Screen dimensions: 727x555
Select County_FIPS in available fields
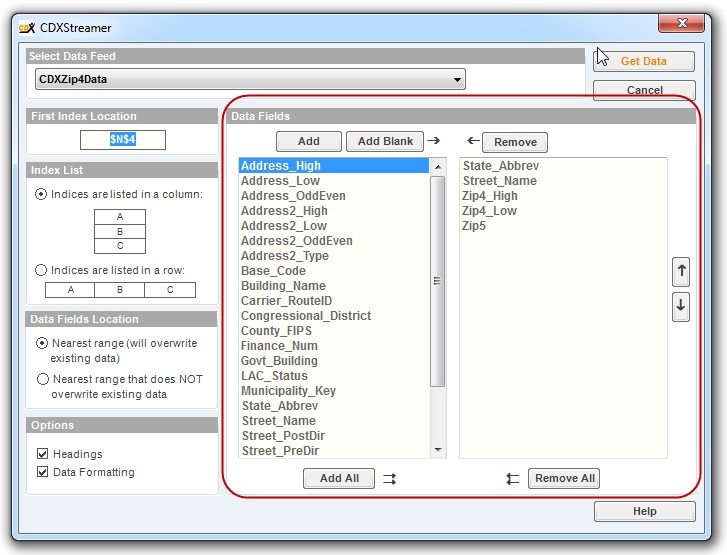tap(334, 331)
